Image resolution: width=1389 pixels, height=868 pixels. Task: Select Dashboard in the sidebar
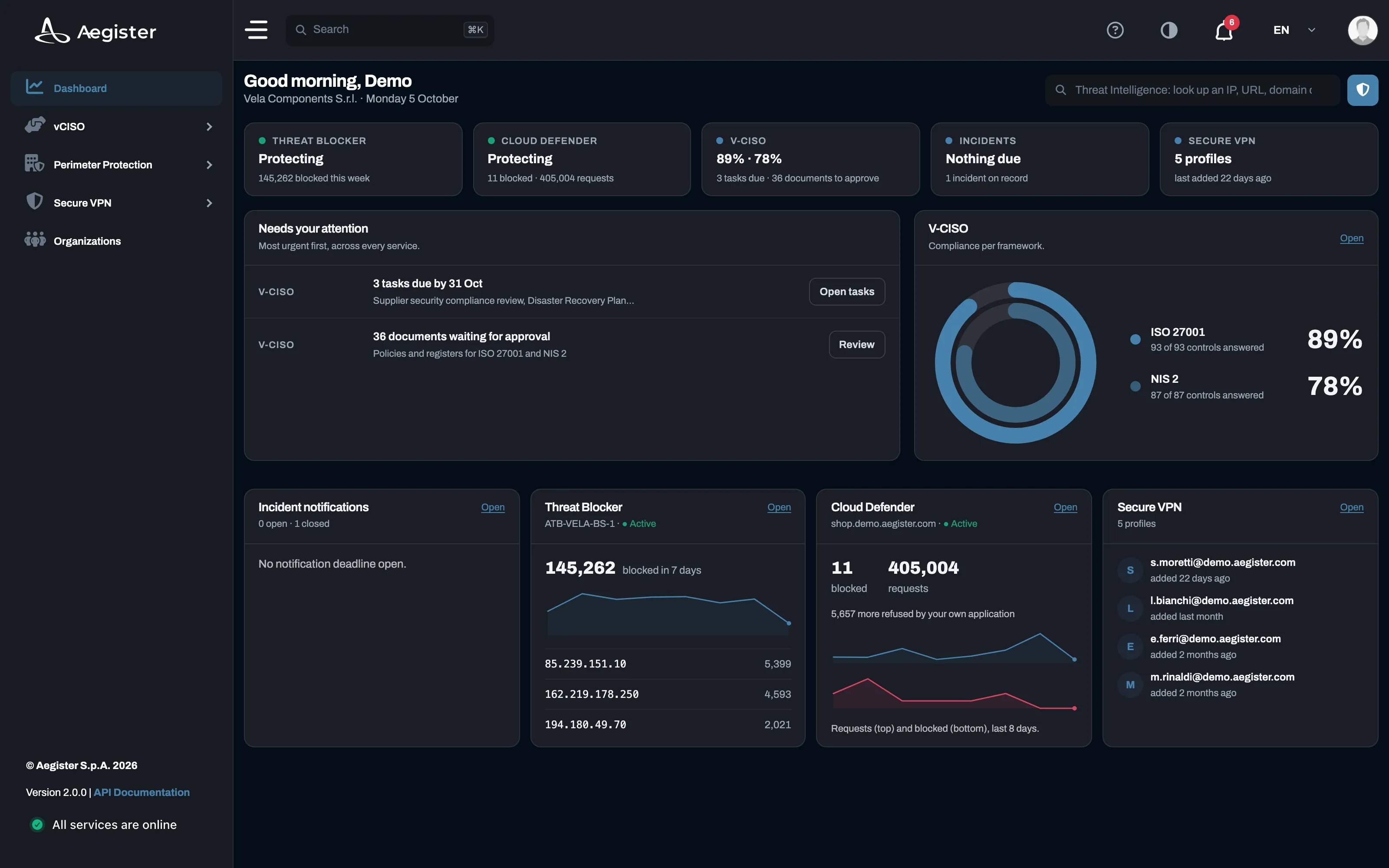pos(116,89)
